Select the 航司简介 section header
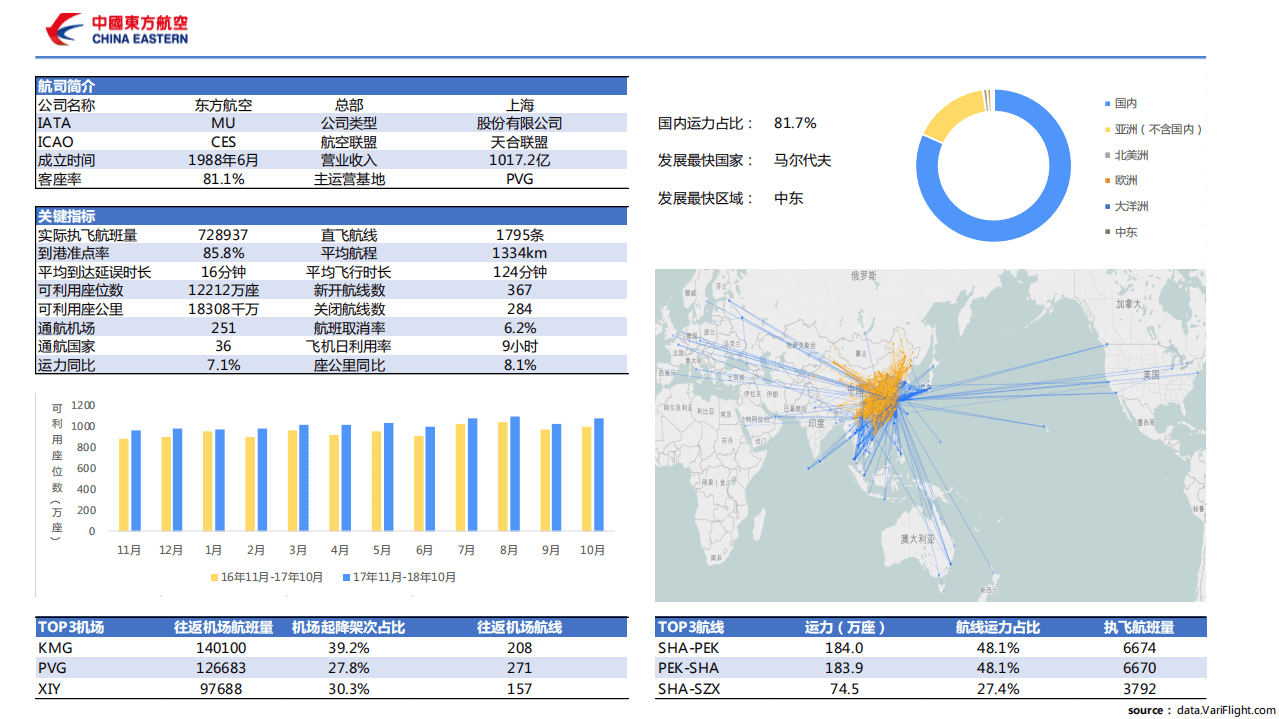The height and width of the screenshot is (719, 1279). pos(66,86)
